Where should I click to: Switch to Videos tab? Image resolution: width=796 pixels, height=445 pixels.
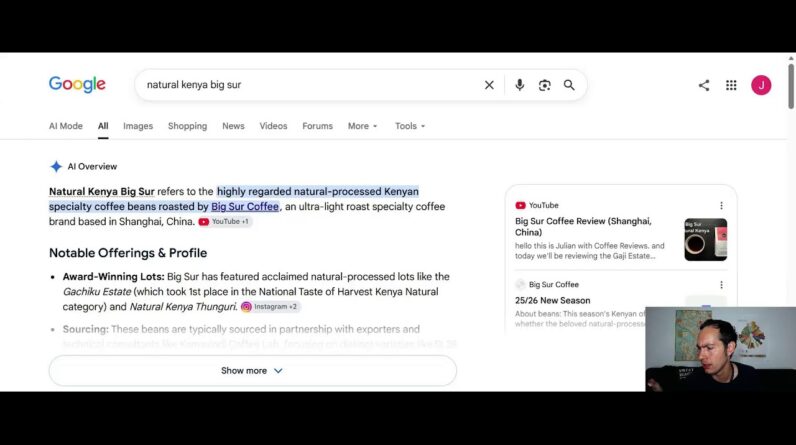point(273,126)
